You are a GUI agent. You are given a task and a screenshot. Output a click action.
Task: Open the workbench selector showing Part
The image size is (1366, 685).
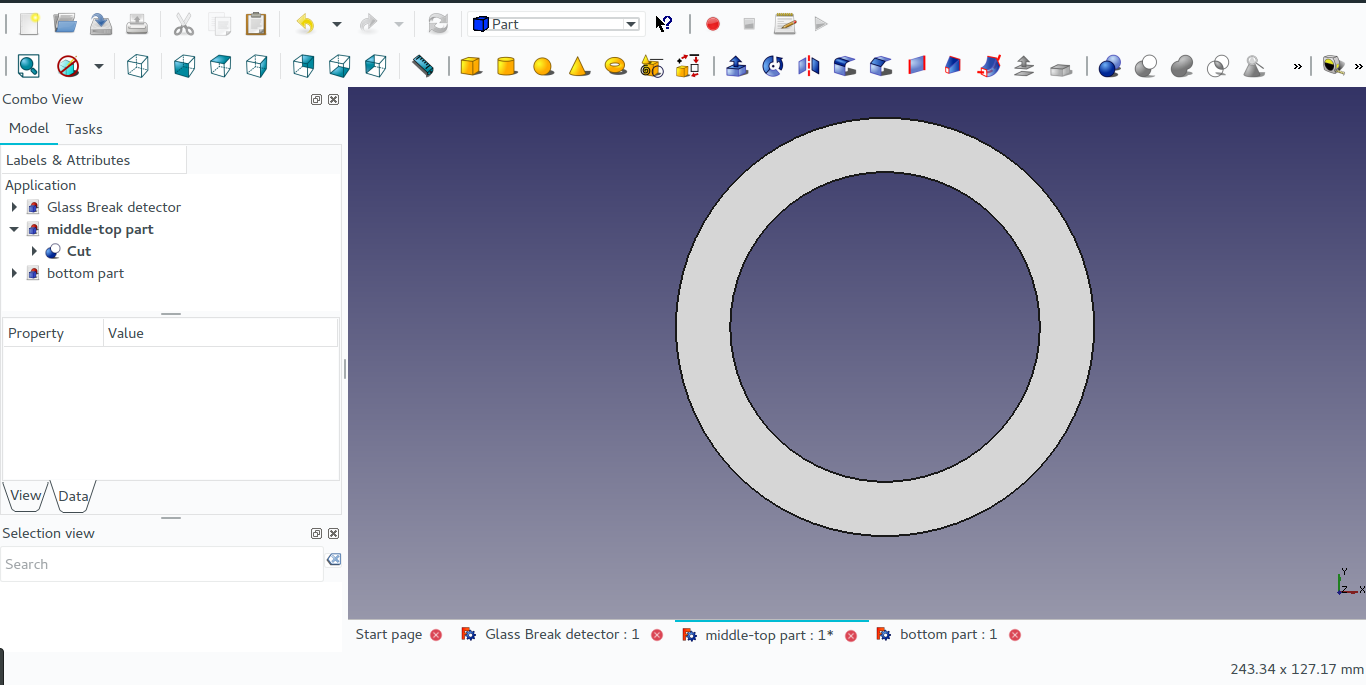(x=555, y=24)
